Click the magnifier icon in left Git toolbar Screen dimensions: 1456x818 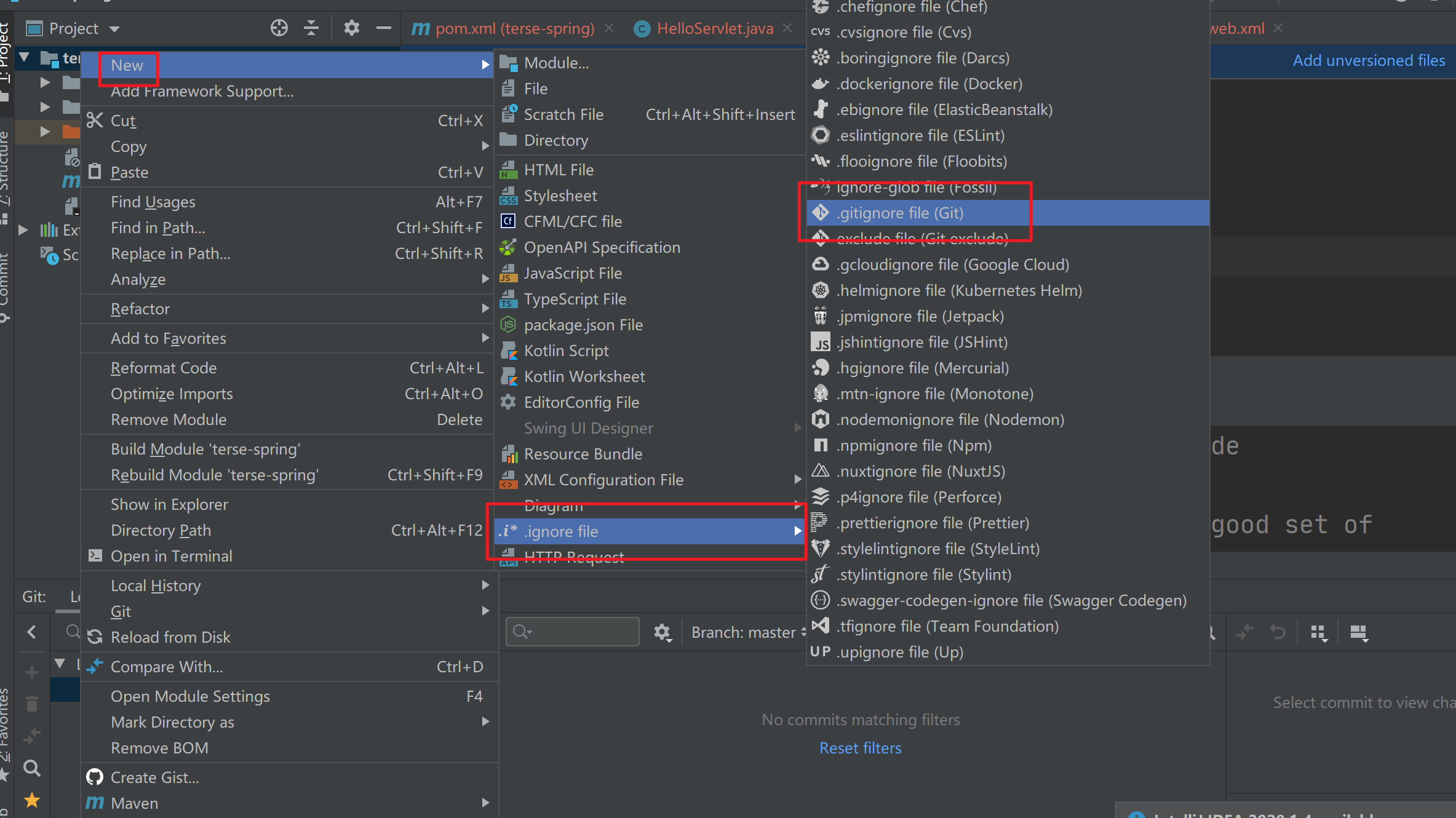(x=31, y=768)
